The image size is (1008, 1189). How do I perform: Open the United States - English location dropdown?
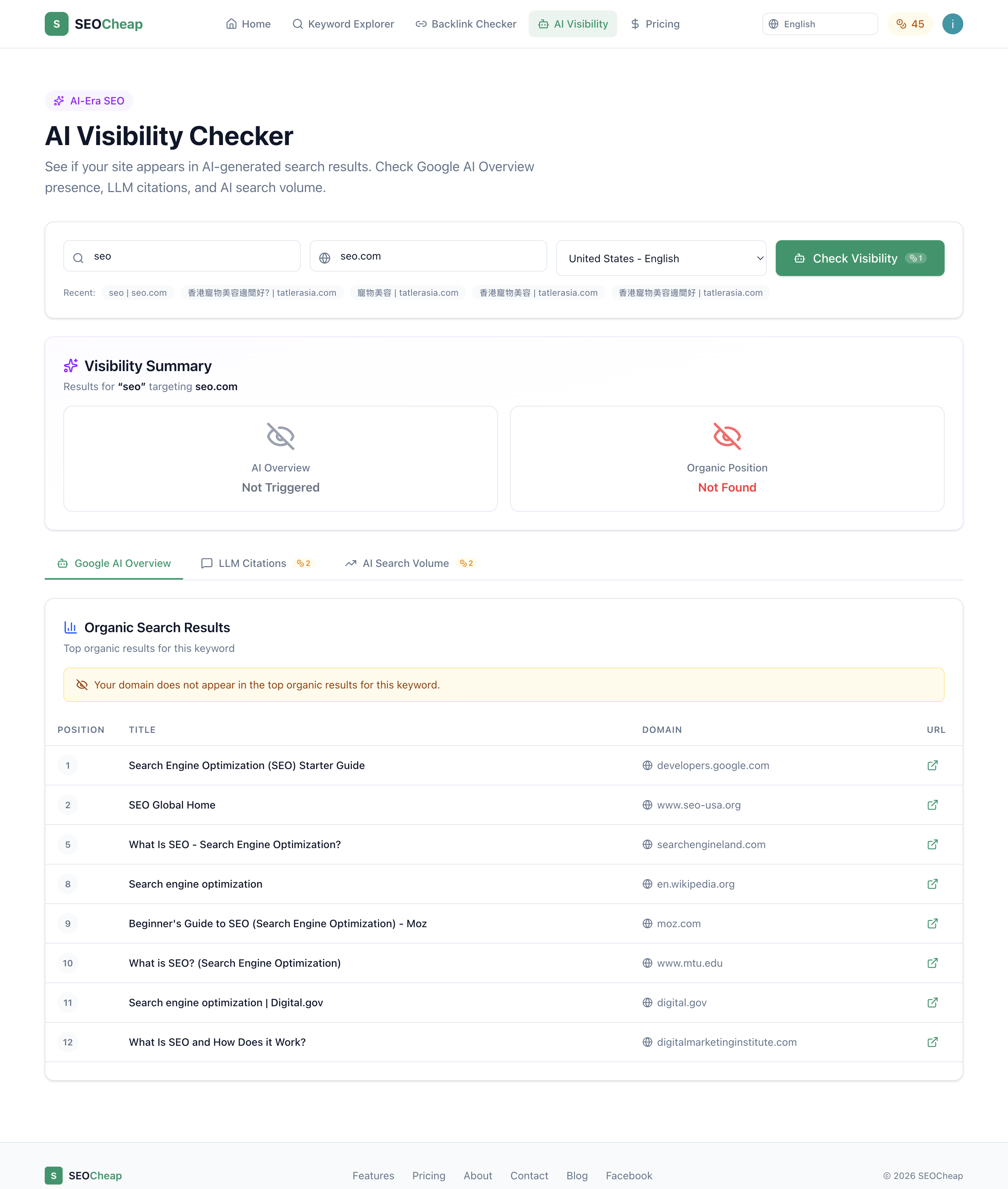[x=661, y=258]
